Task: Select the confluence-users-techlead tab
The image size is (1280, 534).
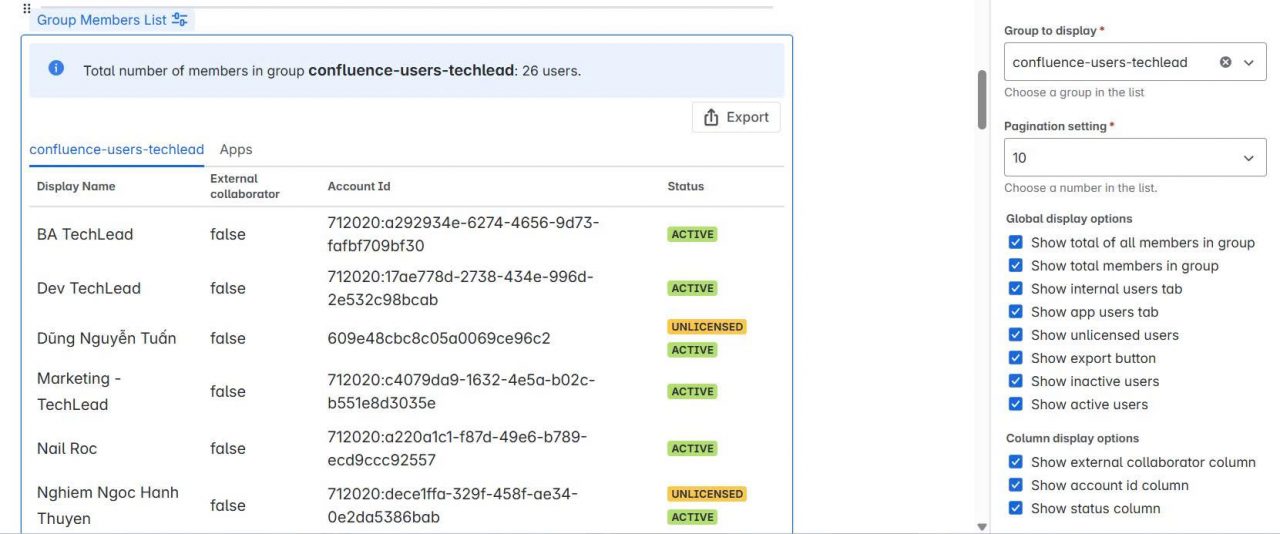Action: click(116, 149)
